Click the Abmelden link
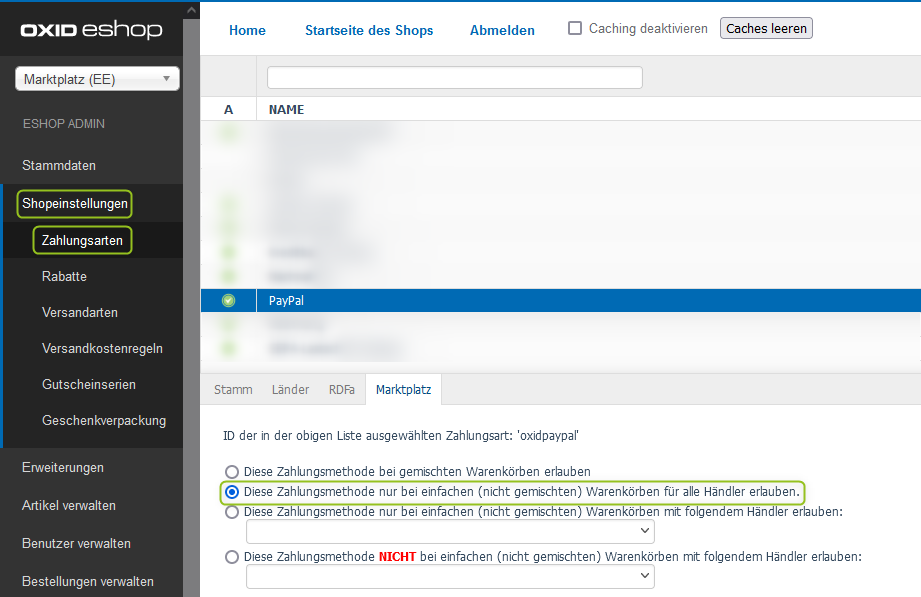The height and width of the screenshot is (597, 921). 502,31
